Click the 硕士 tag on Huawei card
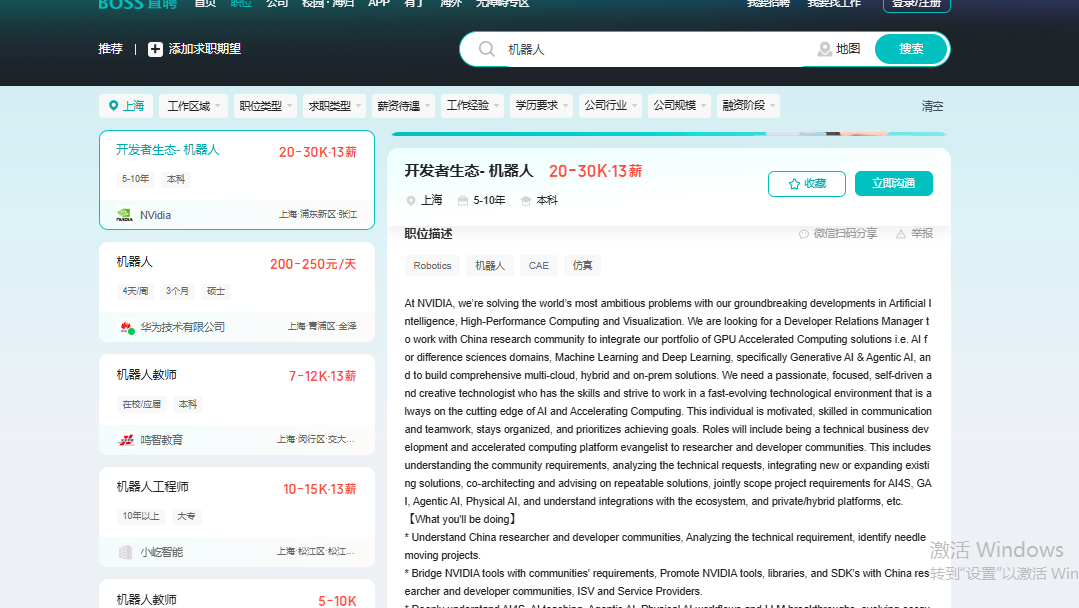 click(x=216, y=291)
